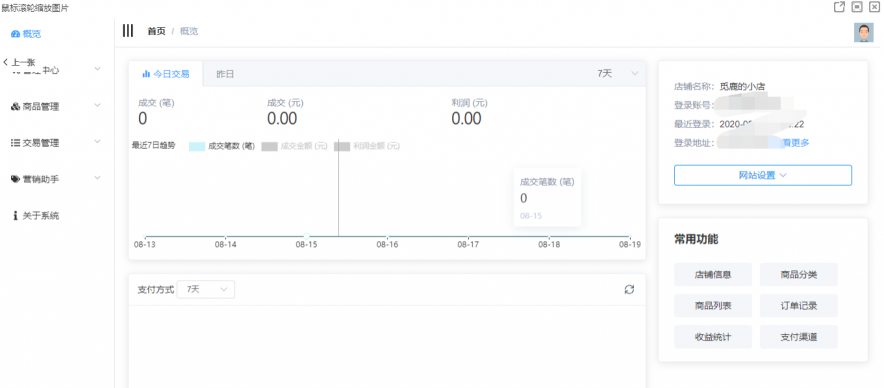
Task: Open the 网站设置 dropdown button
Action: pos(763,175)
